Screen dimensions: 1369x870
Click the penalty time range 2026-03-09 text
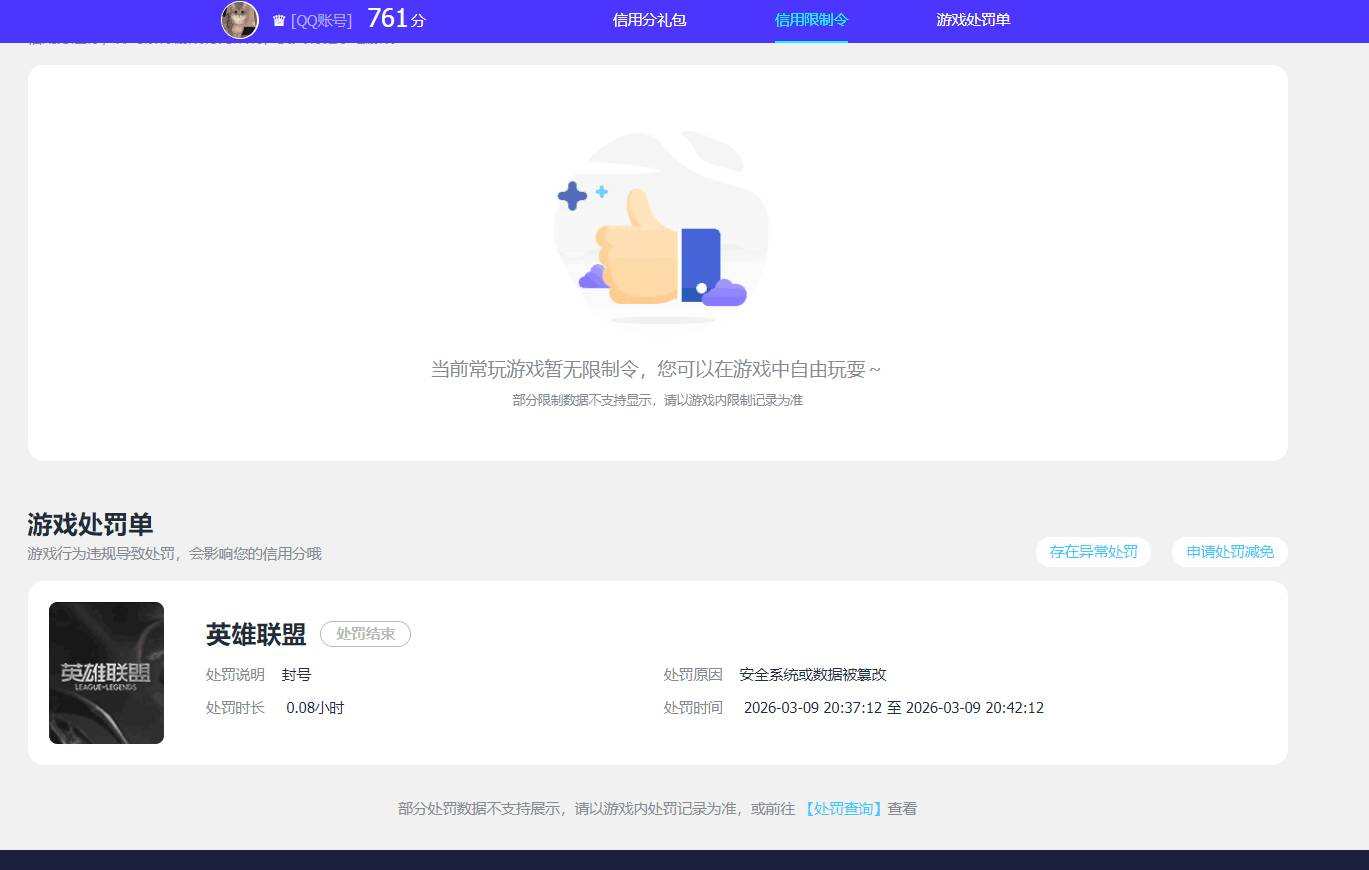tap(894, 708)
